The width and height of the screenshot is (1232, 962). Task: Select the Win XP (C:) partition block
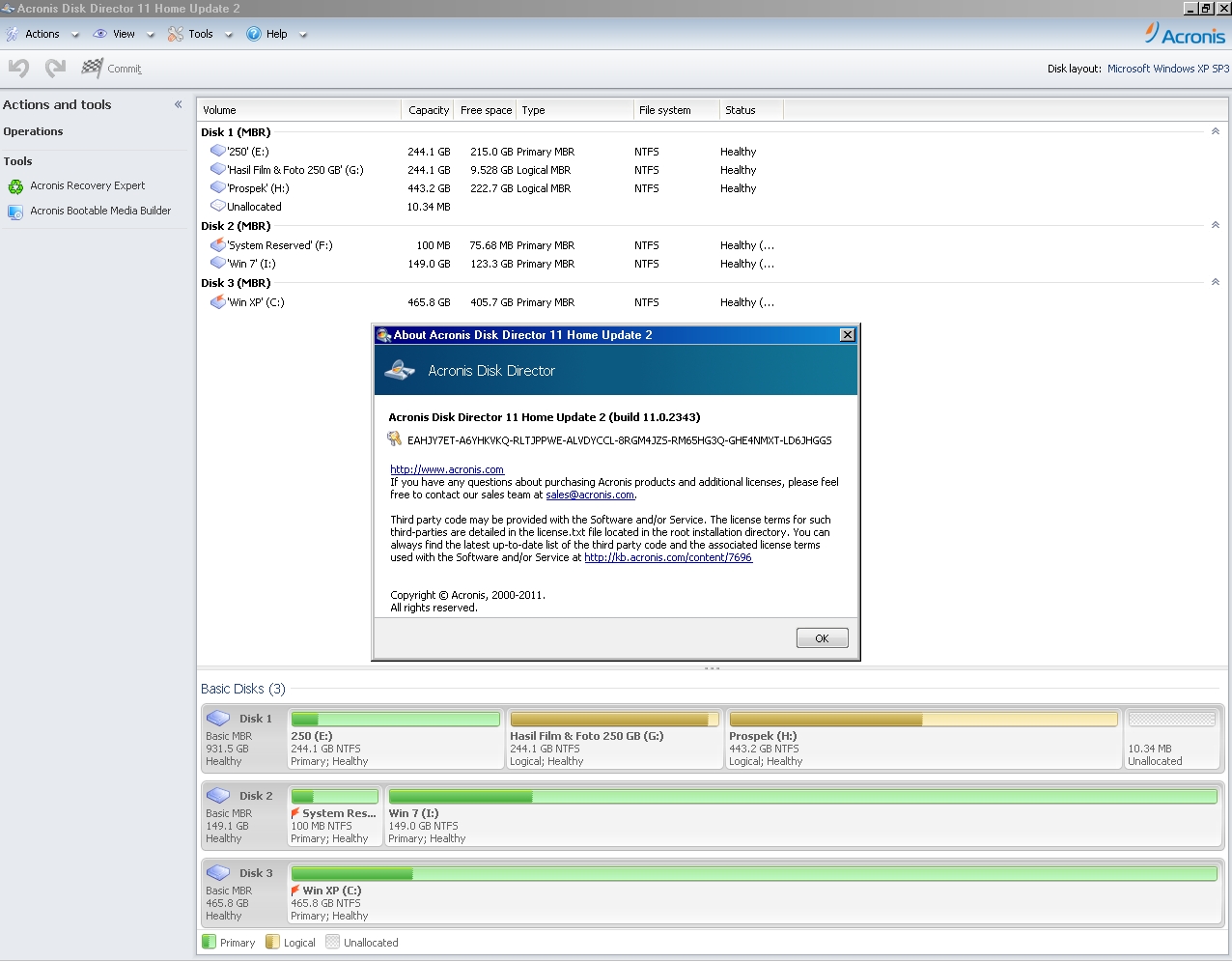coord(754,892)
